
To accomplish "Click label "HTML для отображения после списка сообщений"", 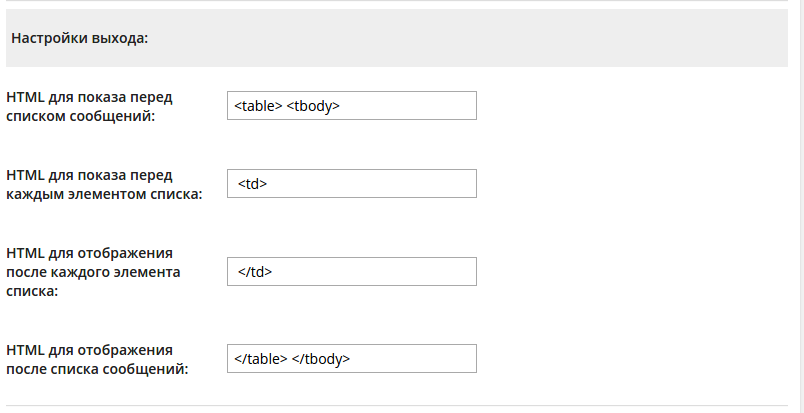I will tap(97, 359).
